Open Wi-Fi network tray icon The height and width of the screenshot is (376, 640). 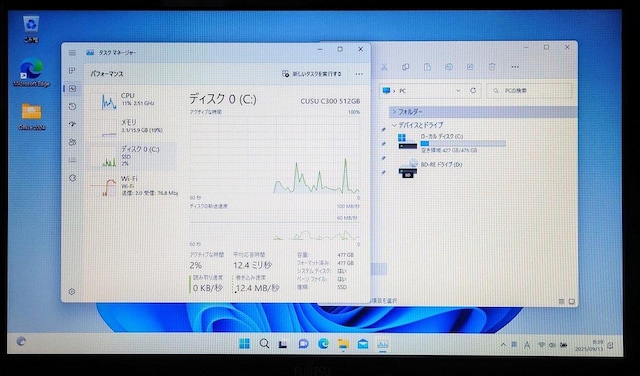pyautogui.click(x=541, y=345)
